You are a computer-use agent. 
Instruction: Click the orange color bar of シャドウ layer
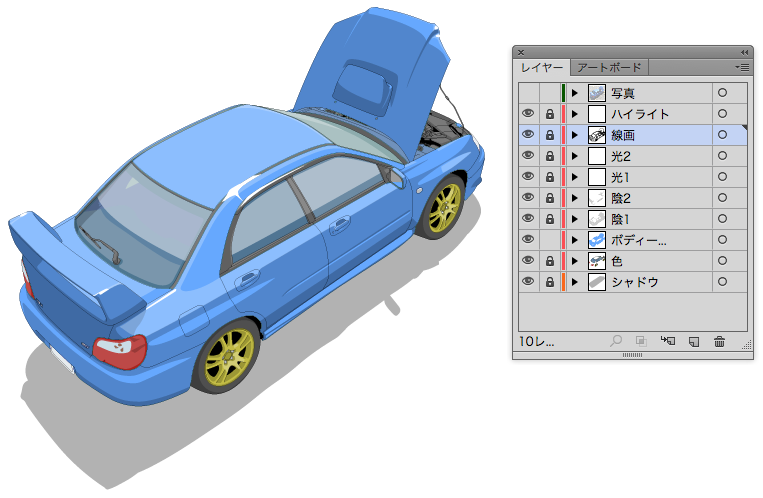tap(563, 282)
